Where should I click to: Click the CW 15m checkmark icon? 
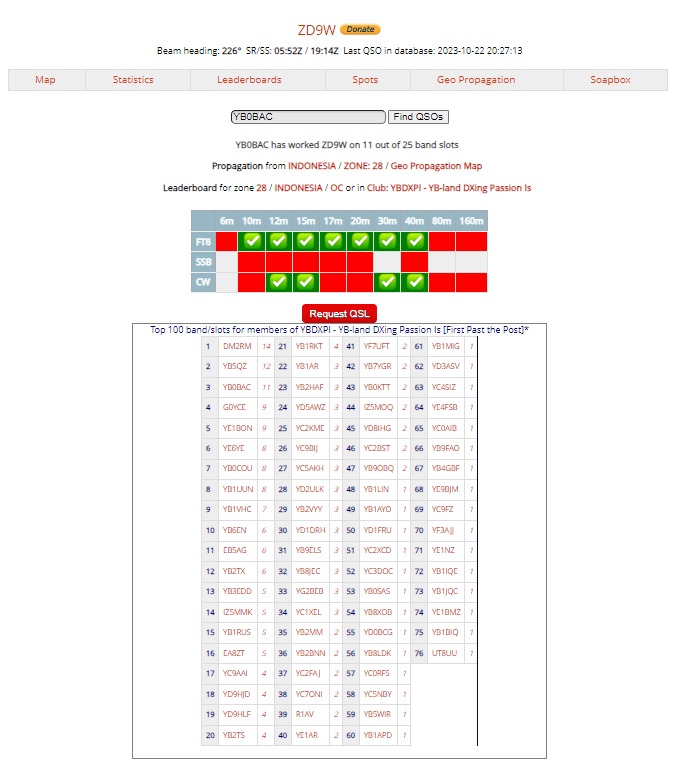click(x=305, y=282)
